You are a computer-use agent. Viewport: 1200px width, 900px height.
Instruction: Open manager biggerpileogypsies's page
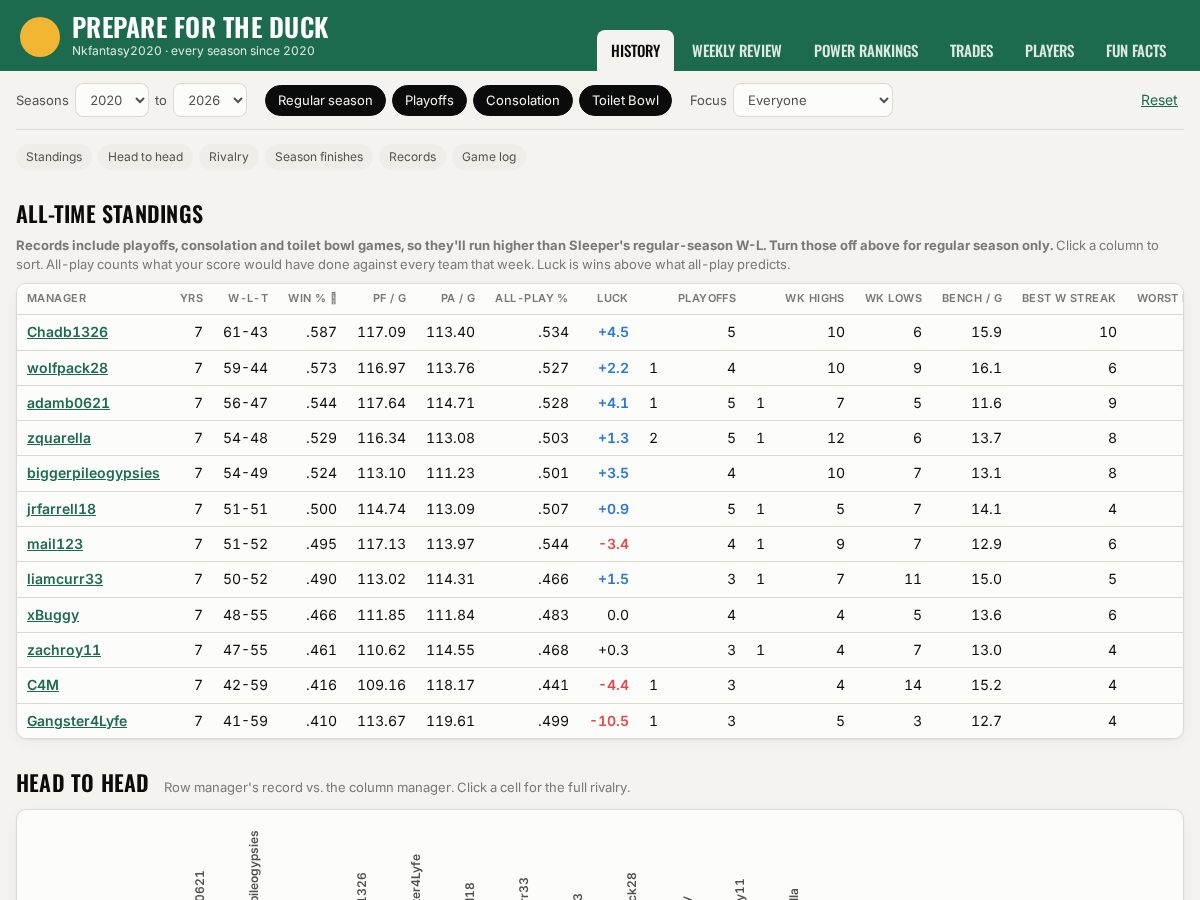93,473
